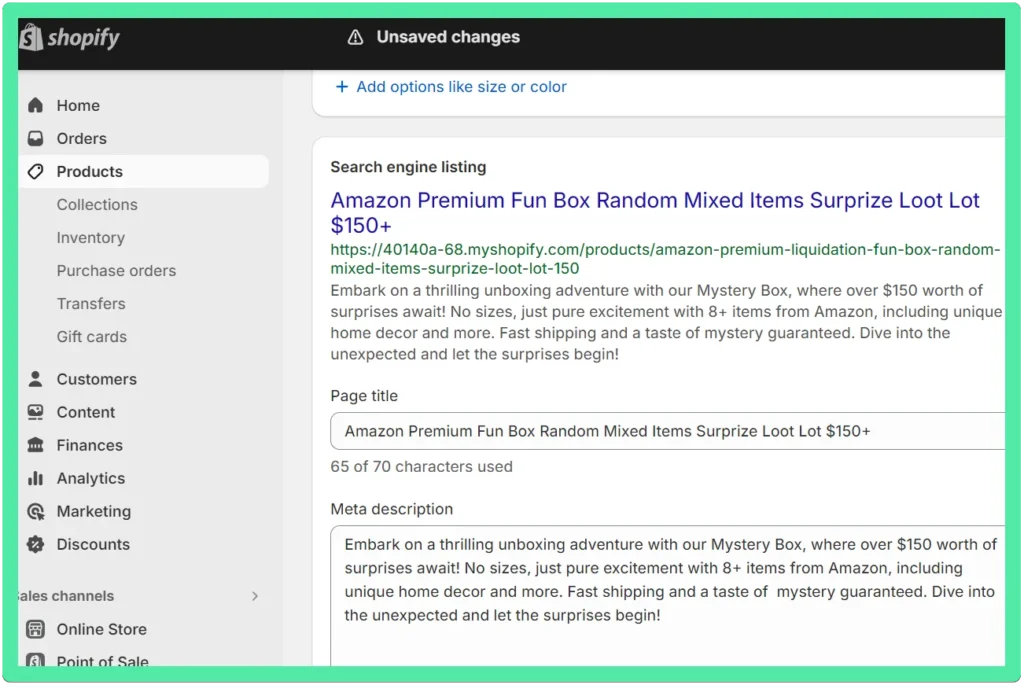The width and height of the screenshot is (1024, 685).
Task: Click Add options like size or color
Action: (461, 87)
